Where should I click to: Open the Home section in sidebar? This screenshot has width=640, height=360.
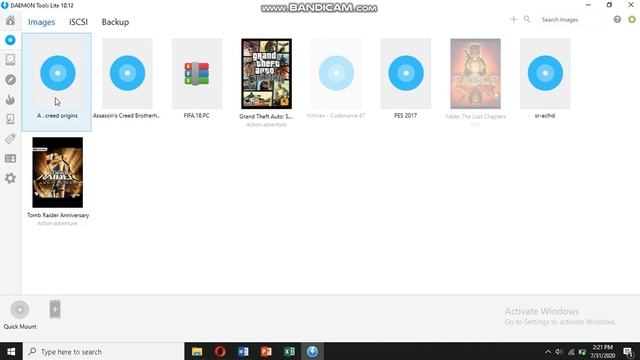point(10,20)
